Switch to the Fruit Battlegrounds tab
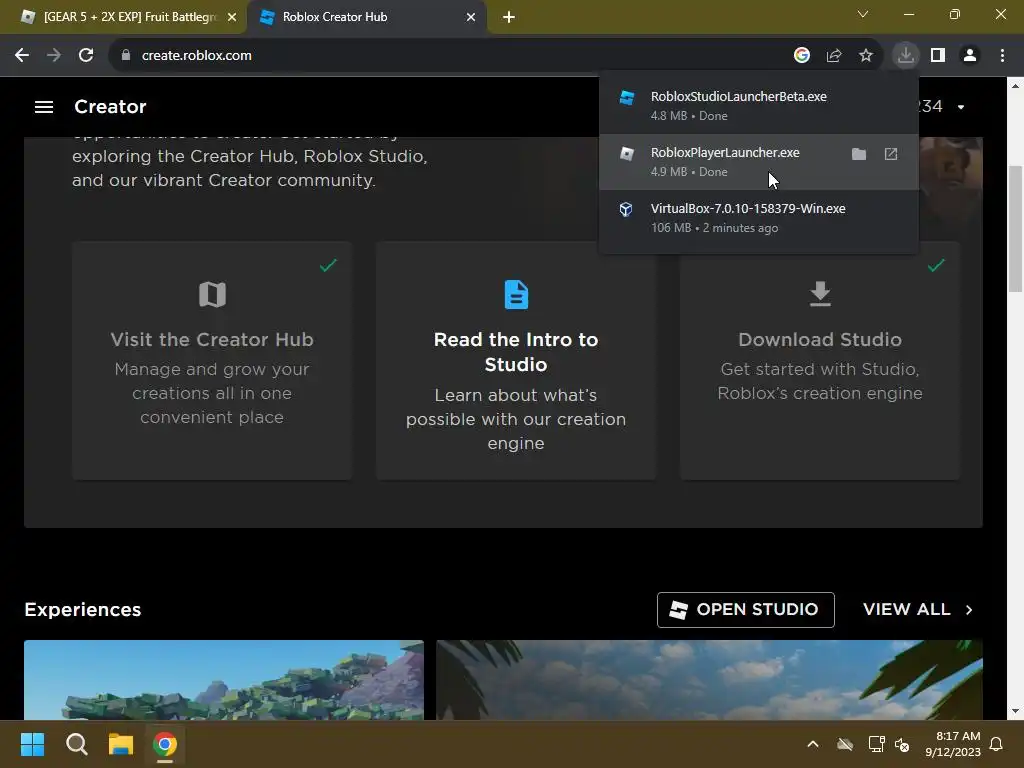The image size is (1024, 768). pos(123,17)
